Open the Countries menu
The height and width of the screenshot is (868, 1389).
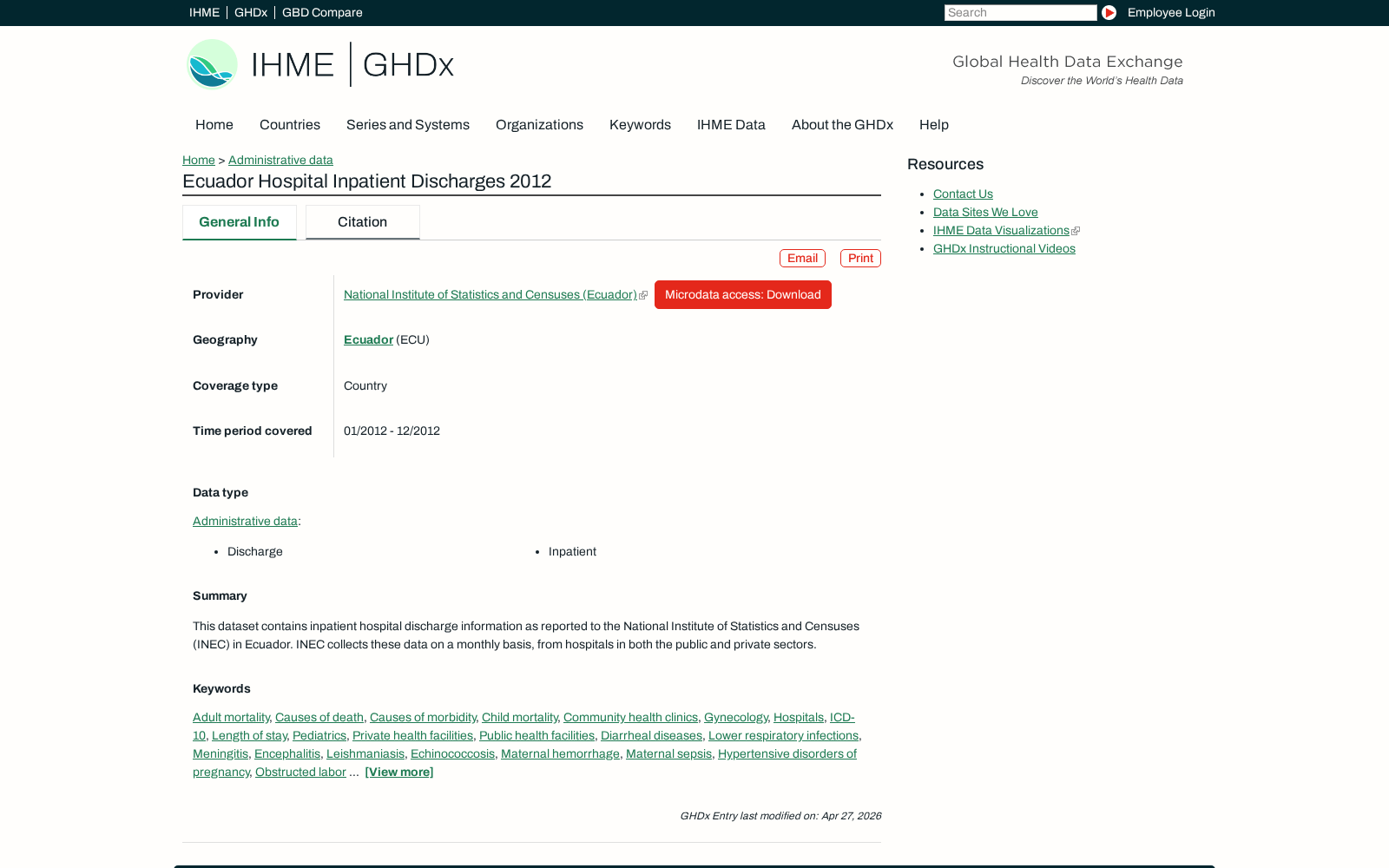(x=290, y=125)
